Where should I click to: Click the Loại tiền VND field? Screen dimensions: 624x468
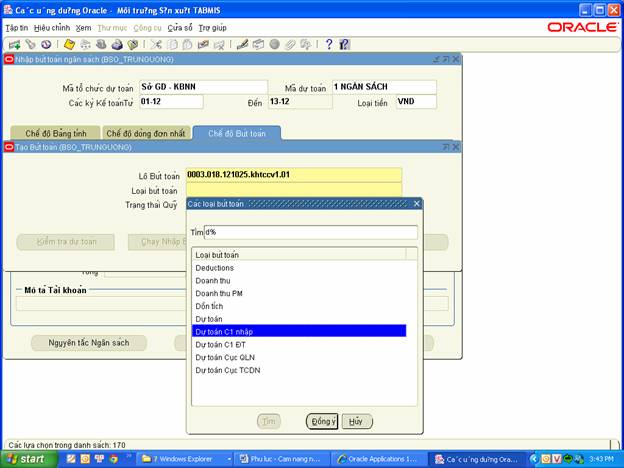pos(416,101)
